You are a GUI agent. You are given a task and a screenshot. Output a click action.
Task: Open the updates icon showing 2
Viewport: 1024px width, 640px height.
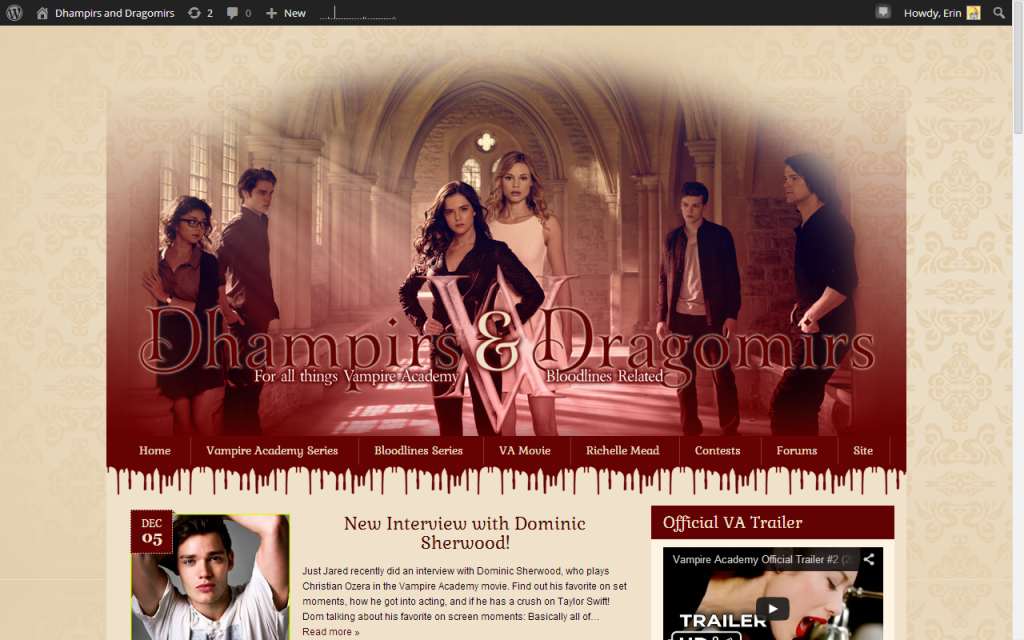[194, 13]
